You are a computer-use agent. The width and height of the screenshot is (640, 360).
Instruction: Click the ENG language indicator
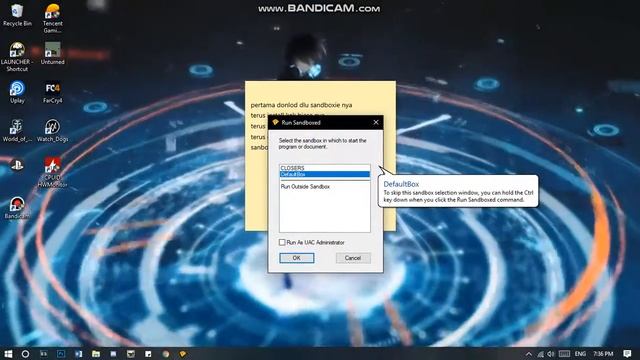(580, 354)
